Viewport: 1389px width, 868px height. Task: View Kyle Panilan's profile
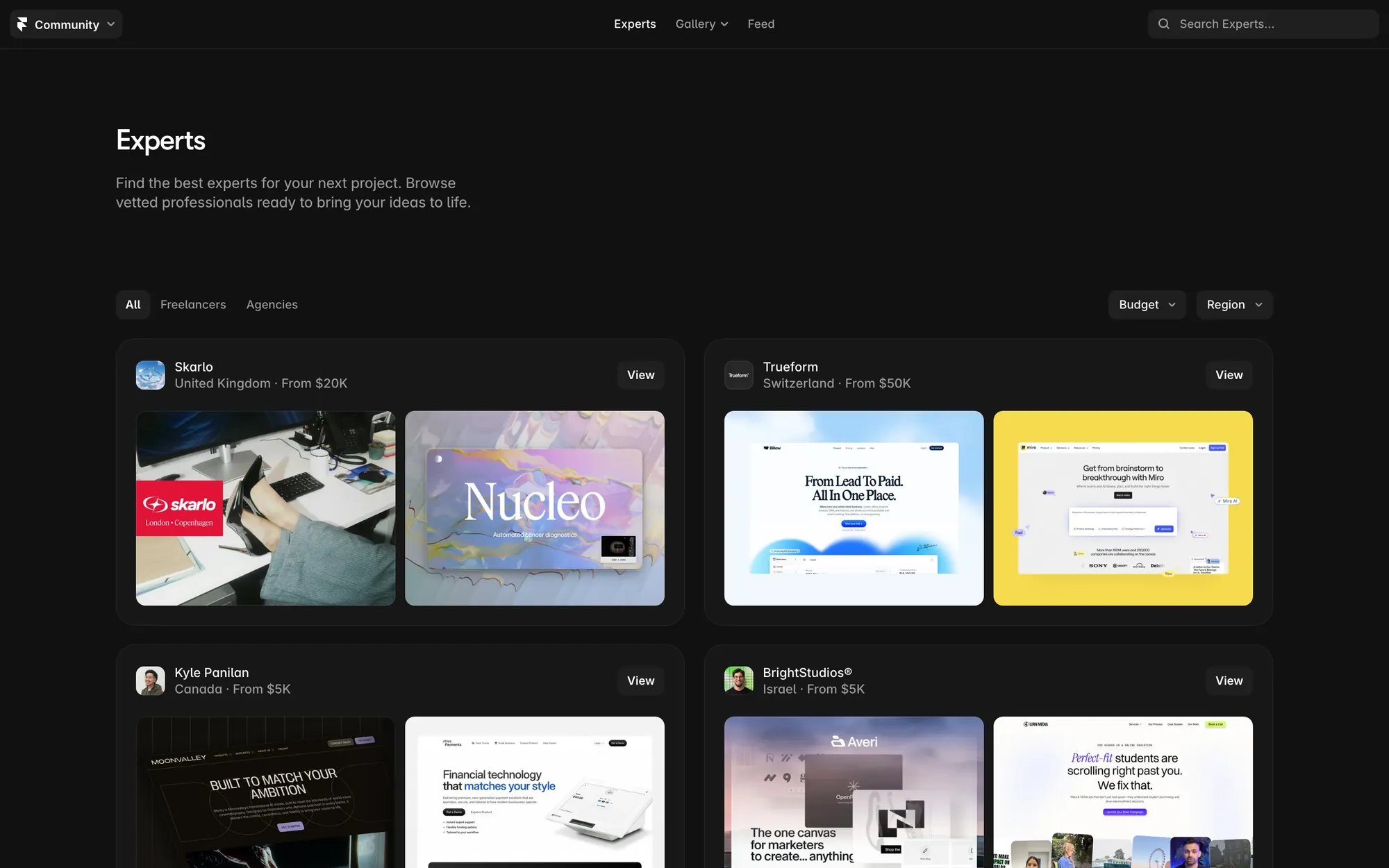click(640, 681)
